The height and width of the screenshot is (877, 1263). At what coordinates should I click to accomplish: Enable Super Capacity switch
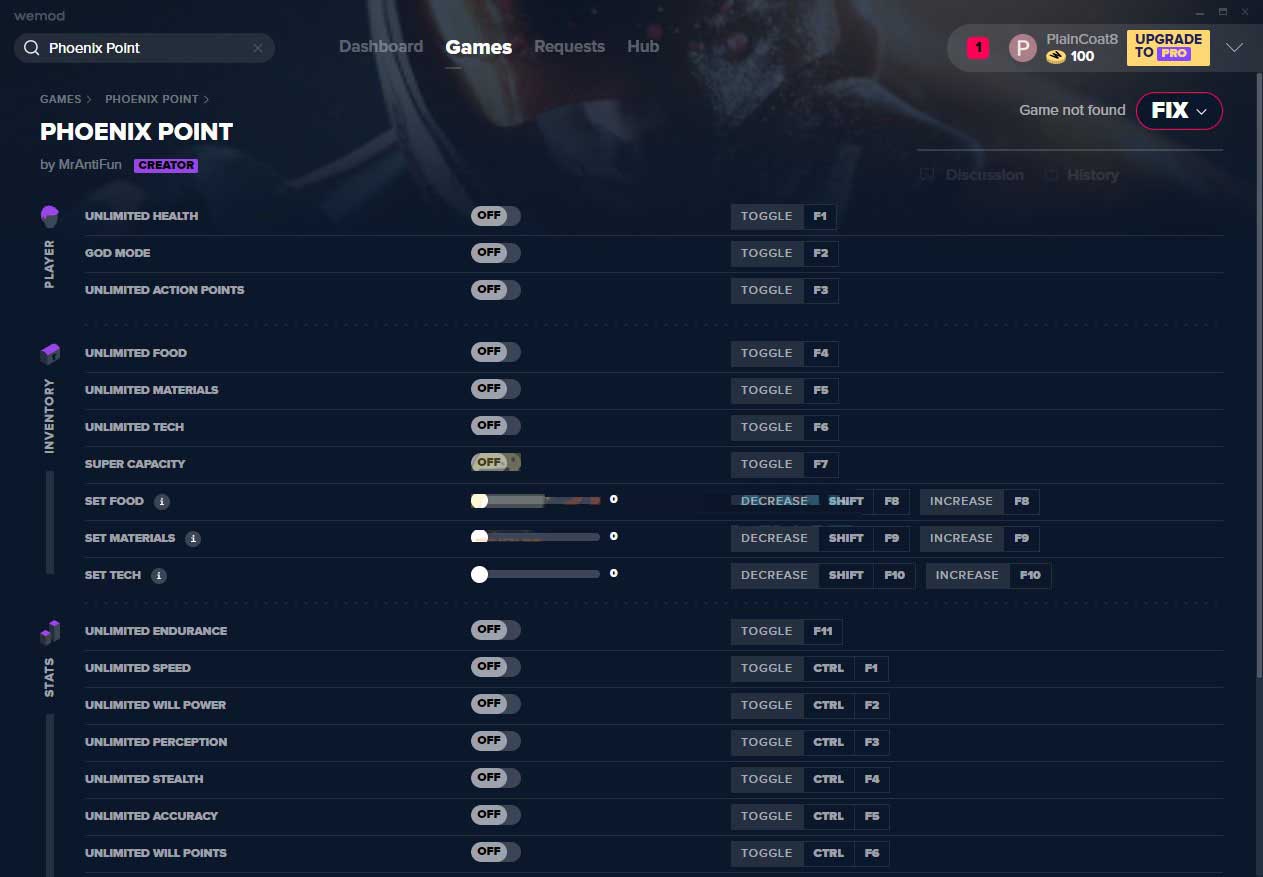(495, 463)
